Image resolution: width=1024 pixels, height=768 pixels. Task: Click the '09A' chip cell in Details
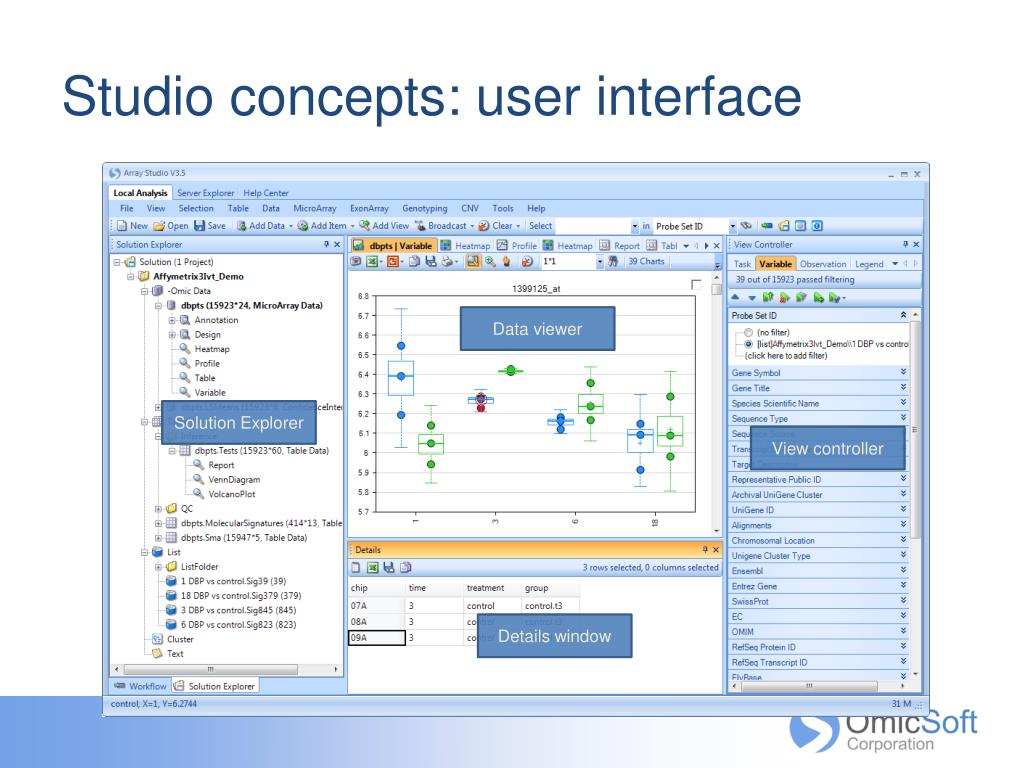(377, 637)
